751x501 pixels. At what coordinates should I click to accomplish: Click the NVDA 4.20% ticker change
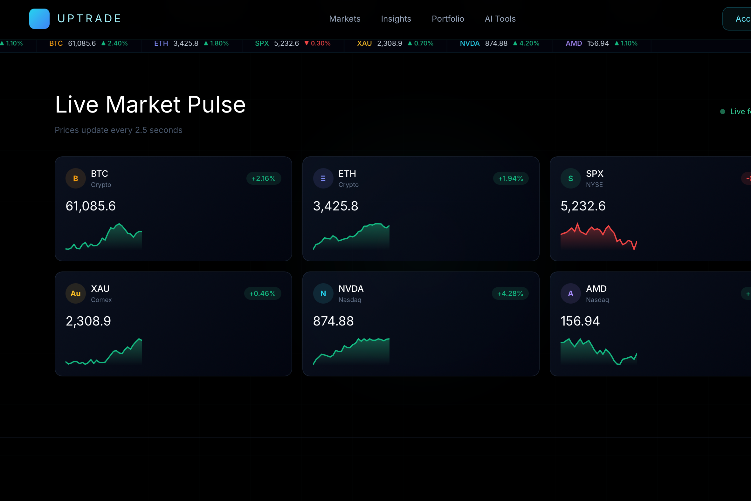[526, 44]
